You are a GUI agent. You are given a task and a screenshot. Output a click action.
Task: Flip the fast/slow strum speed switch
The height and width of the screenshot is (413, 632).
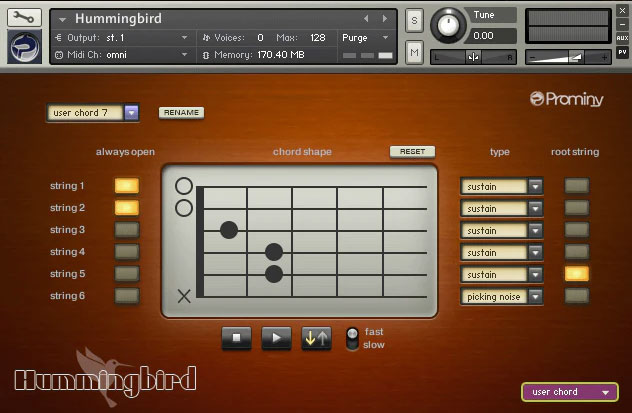[353, 338]
